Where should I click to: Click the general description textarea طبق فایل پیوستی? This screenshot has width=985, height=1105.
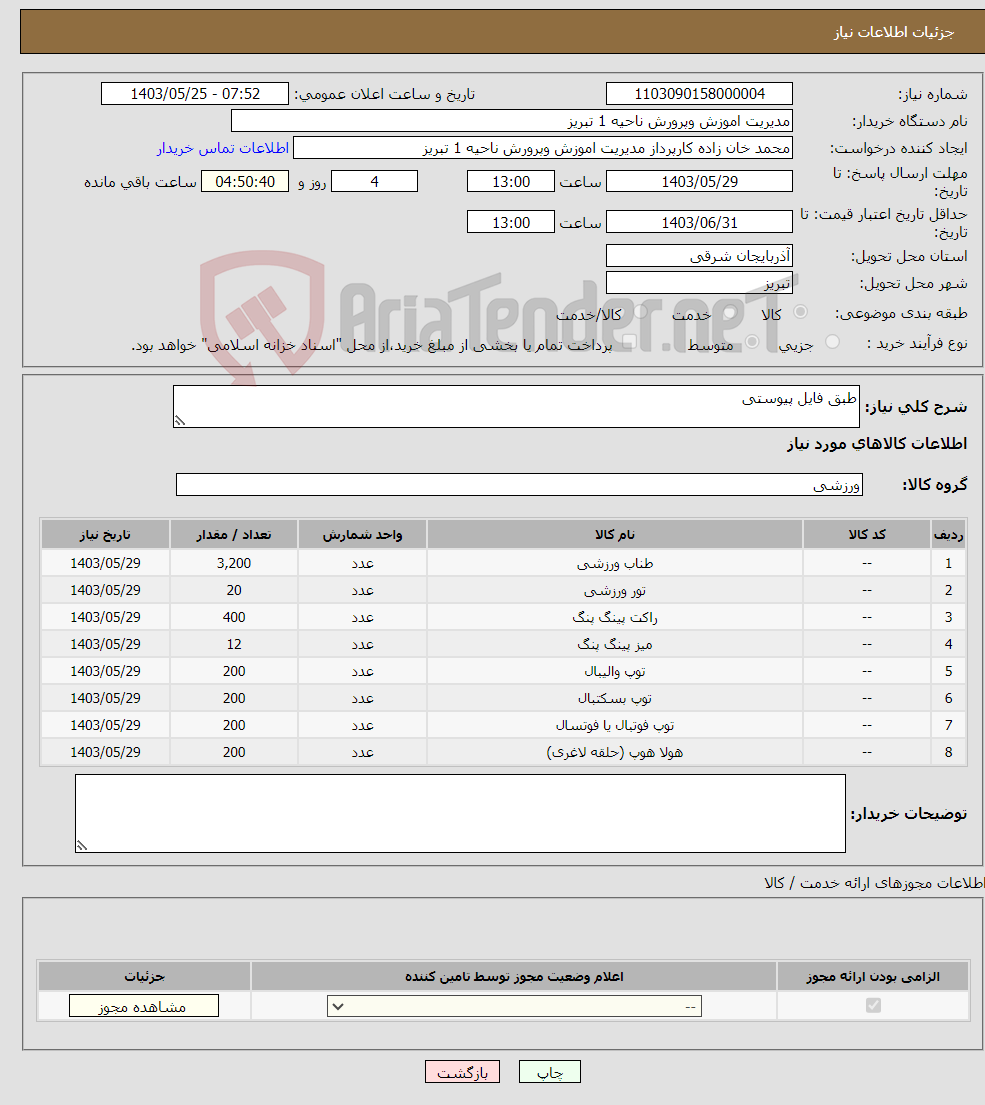pyautogui.click(x=516, y=406)
